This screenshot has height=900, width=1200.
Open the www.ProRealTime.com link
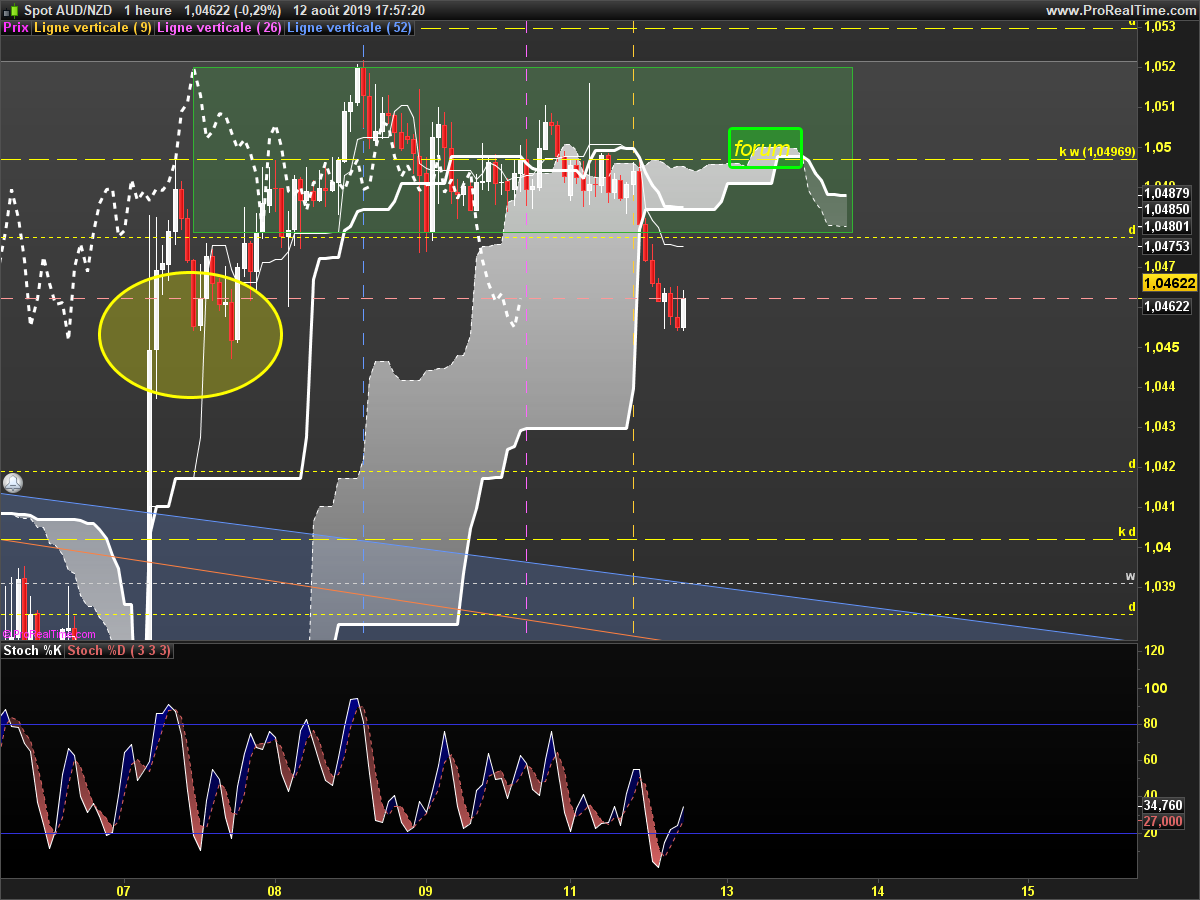(x=1120, y=10)
